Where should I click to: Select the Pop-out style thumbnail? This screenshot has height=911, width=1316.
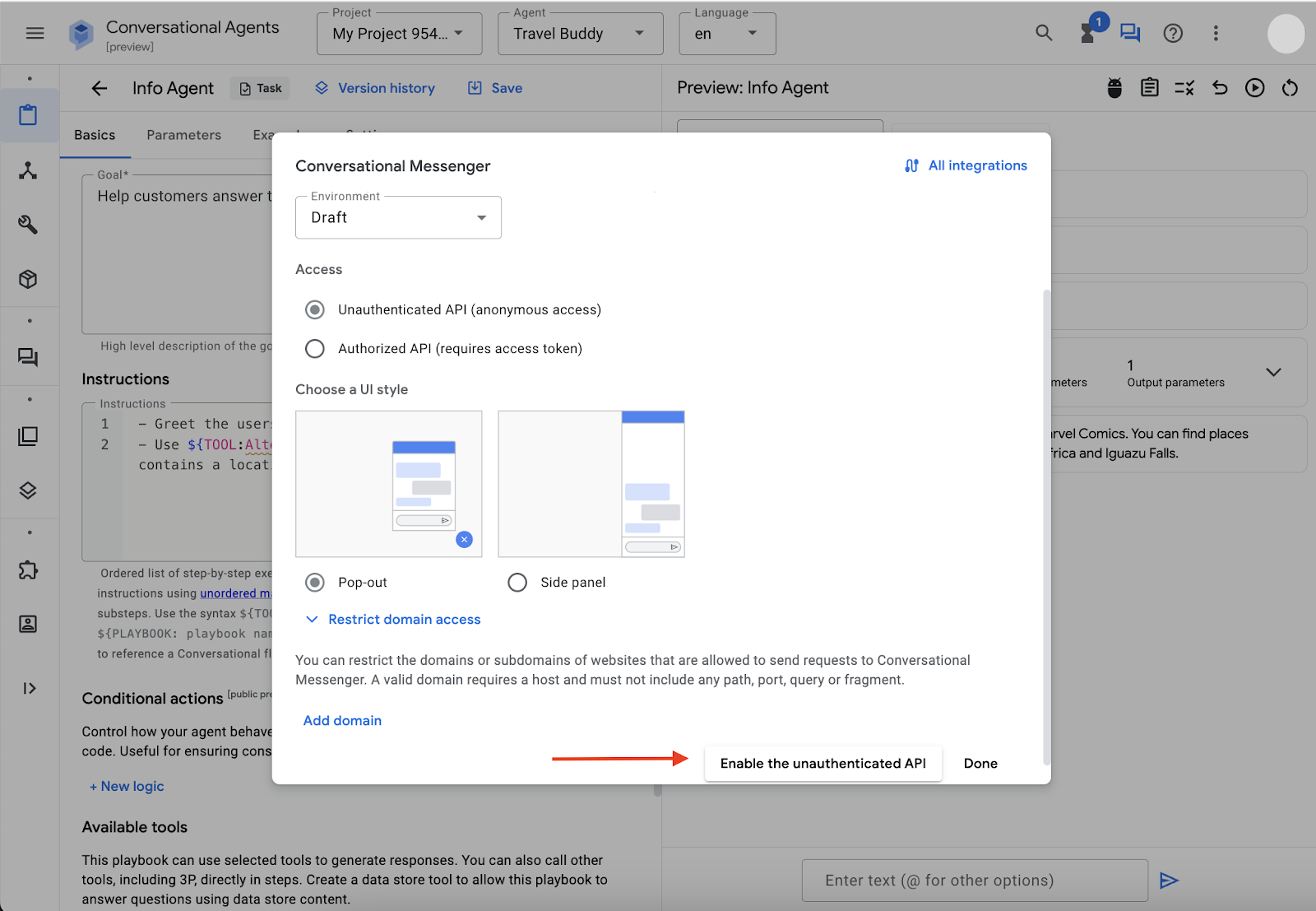388,484
